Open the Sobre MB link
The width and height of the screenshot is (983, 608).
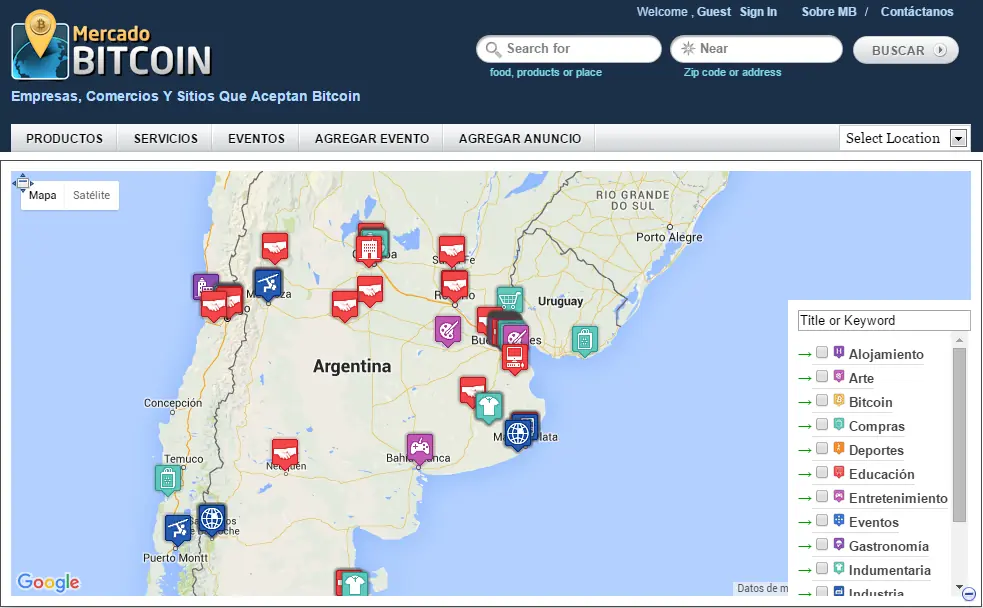tap(829, 11)
